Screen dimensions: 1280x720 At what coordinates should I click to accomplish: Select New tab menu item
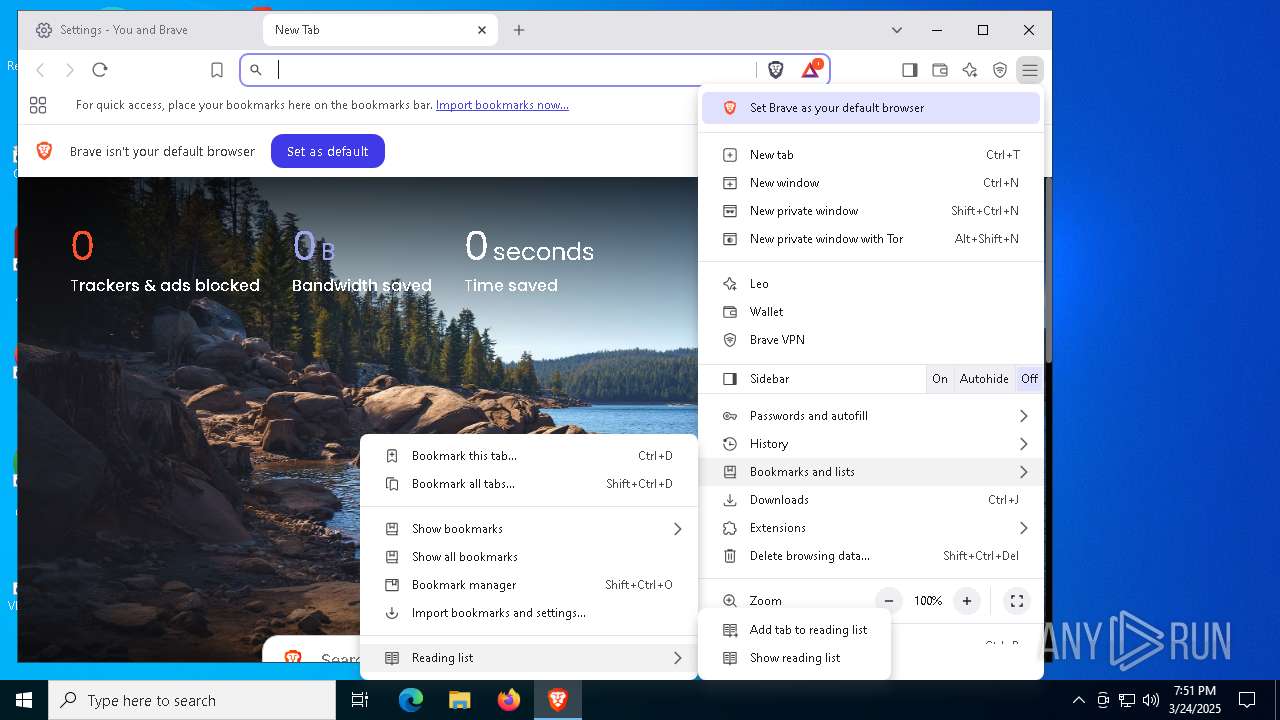click(x=871, y=155)
